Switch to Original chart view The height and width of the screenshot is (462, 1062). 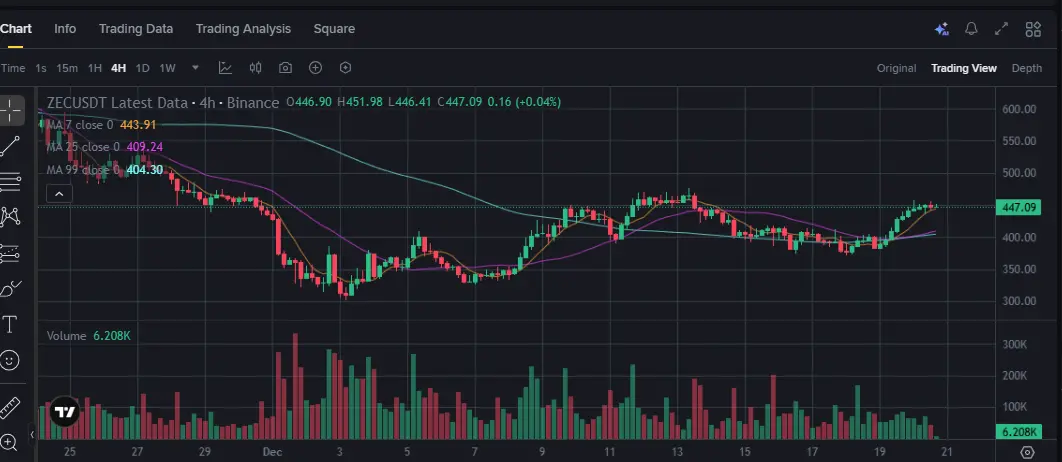tap(896, 68)
